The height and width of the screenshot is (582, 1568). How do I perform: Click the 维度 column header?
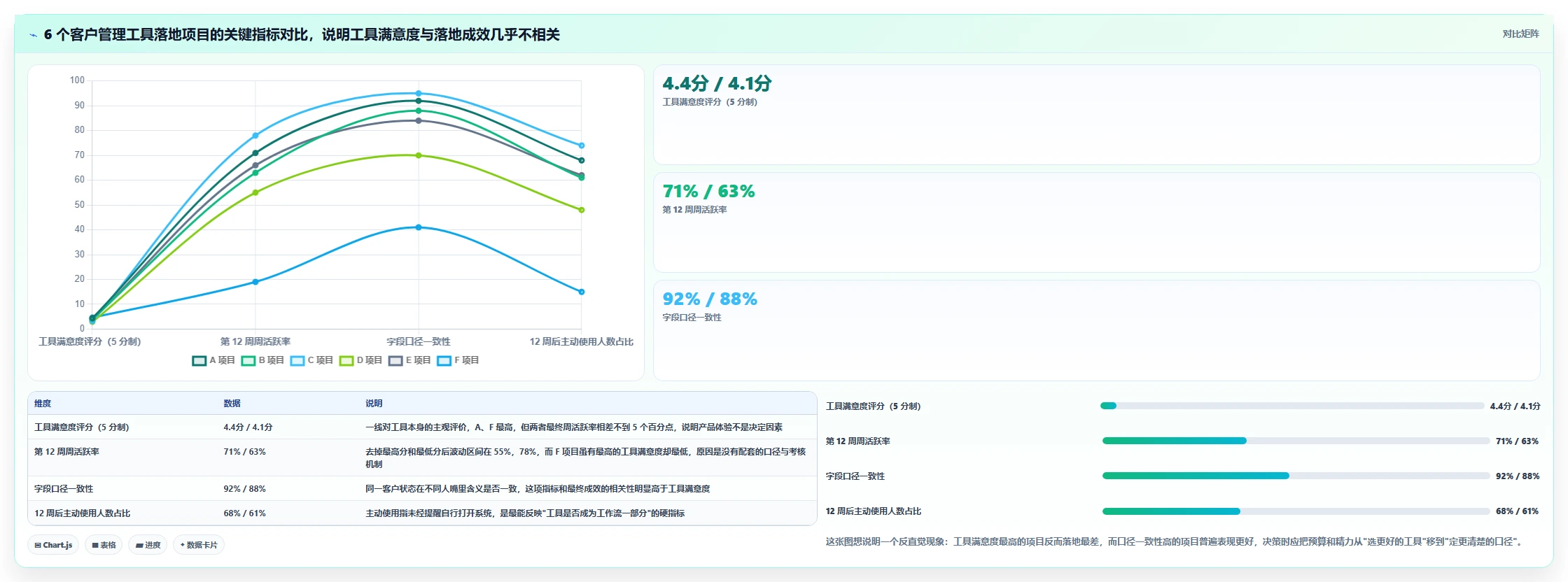pos(43,404)
